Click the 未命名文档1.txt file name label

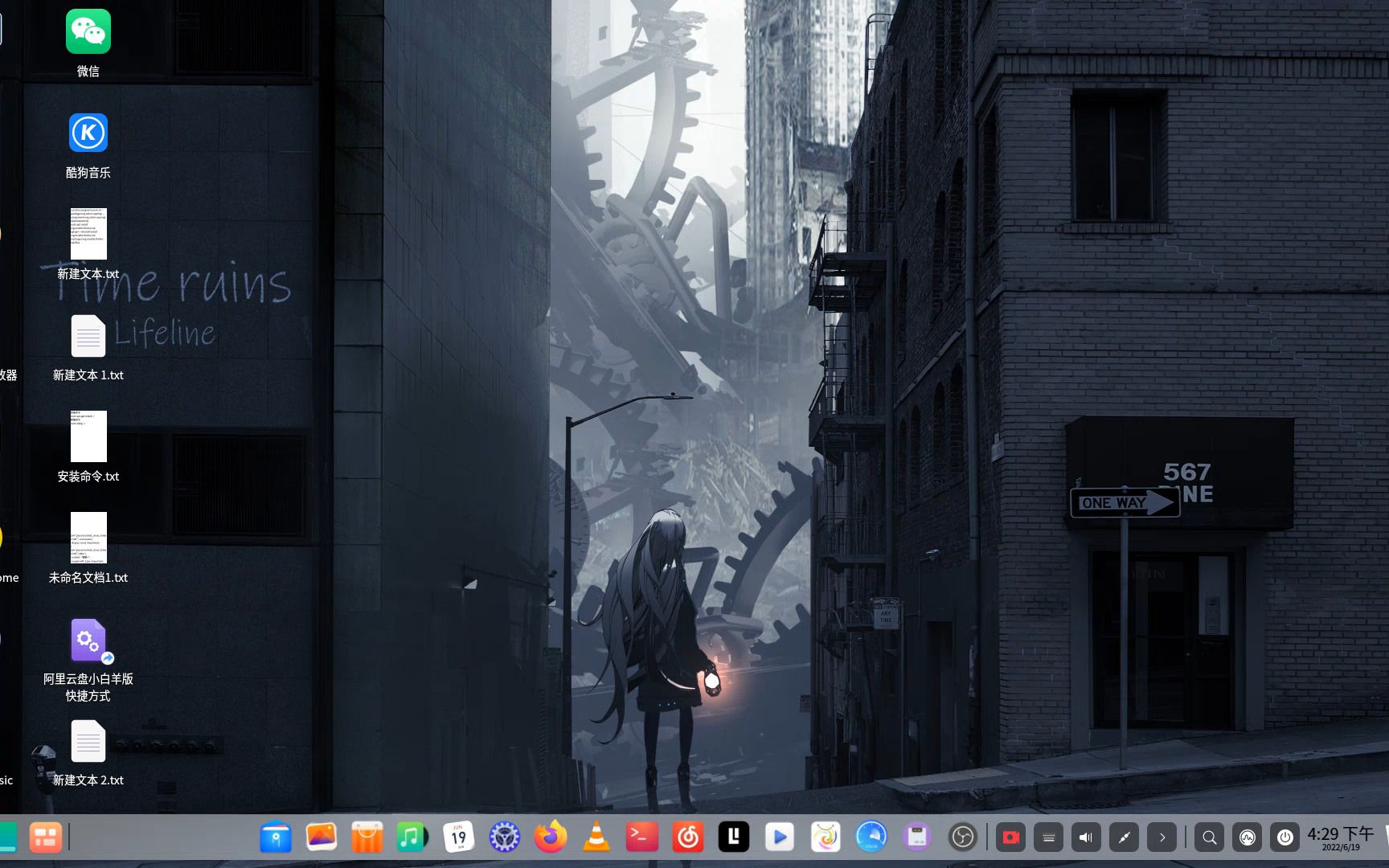click(88, 578)
